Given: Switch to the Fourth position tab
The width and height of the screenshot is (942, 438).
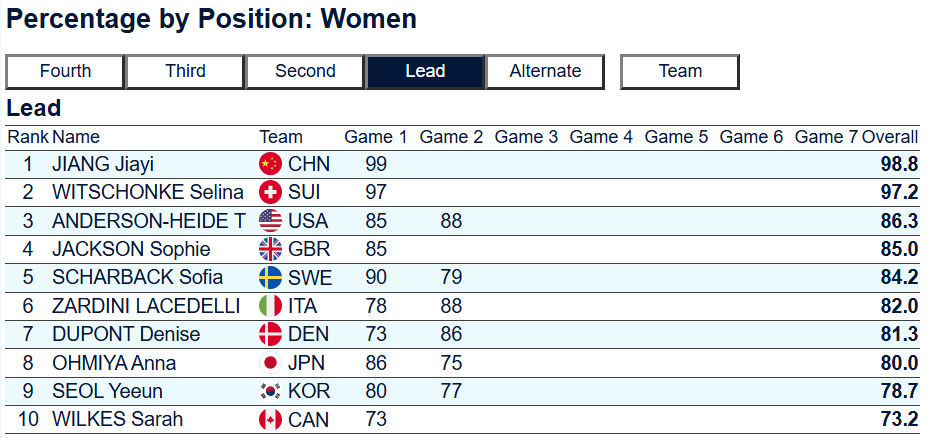Looking at the screenshot, I should [x=65, y=71].
